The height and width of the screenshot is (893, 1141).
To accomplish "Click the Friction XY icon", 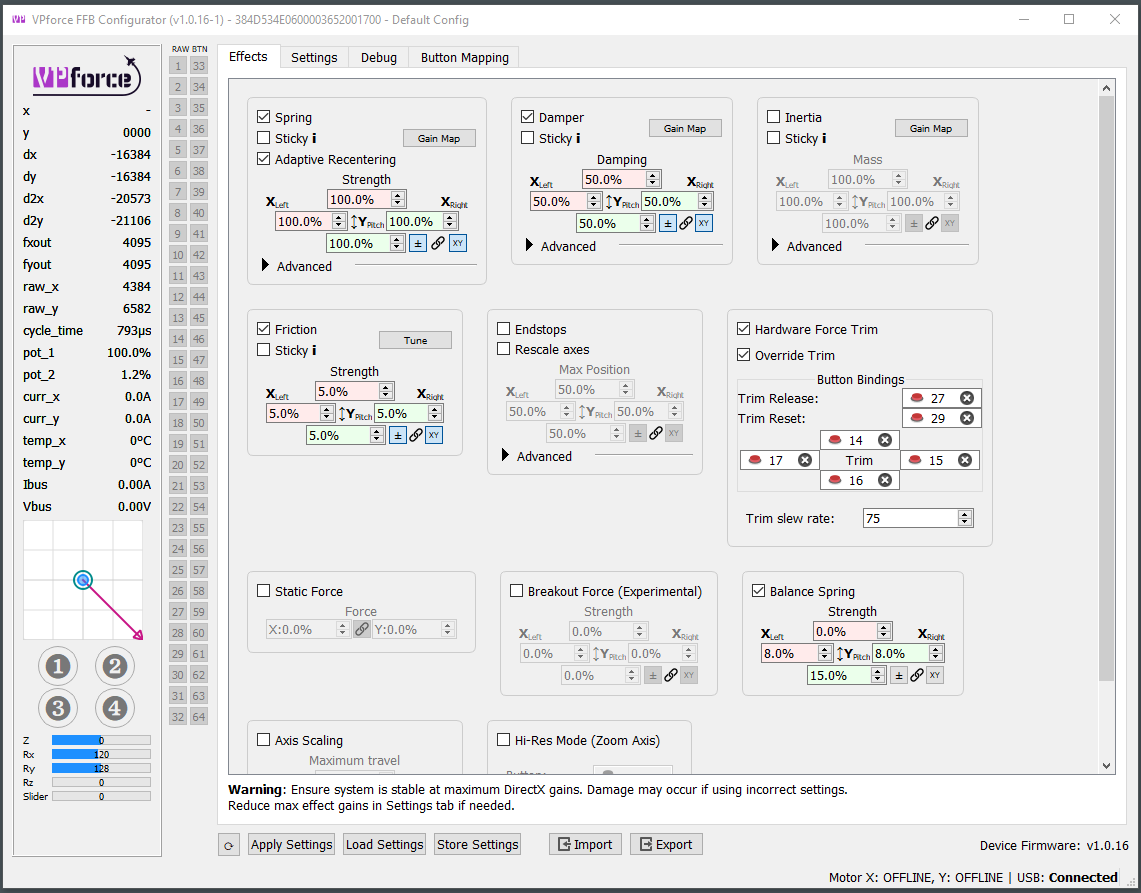I will (434, 435).
